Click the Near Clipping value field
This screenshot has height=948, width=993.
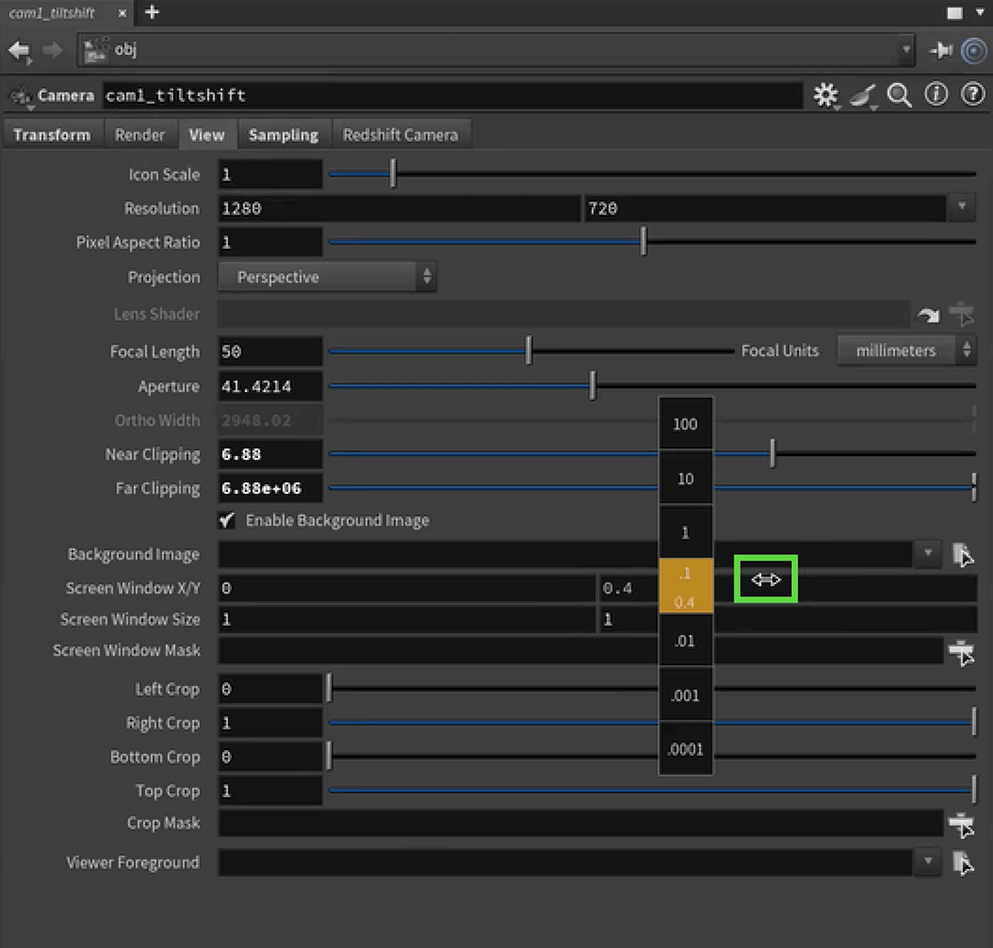(270, 454)
